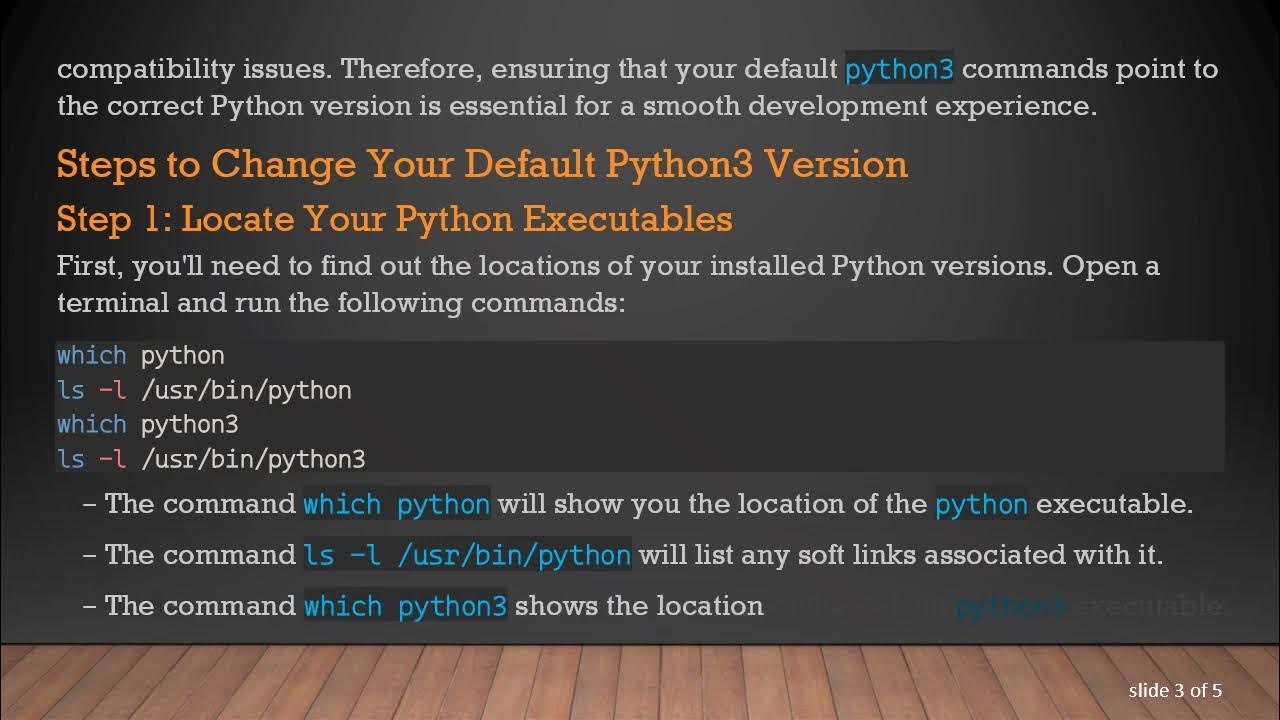This screenshot has height=720, width=1280.
Task: Click "shows the location" in the third bullet
Action: coord(639,606)
